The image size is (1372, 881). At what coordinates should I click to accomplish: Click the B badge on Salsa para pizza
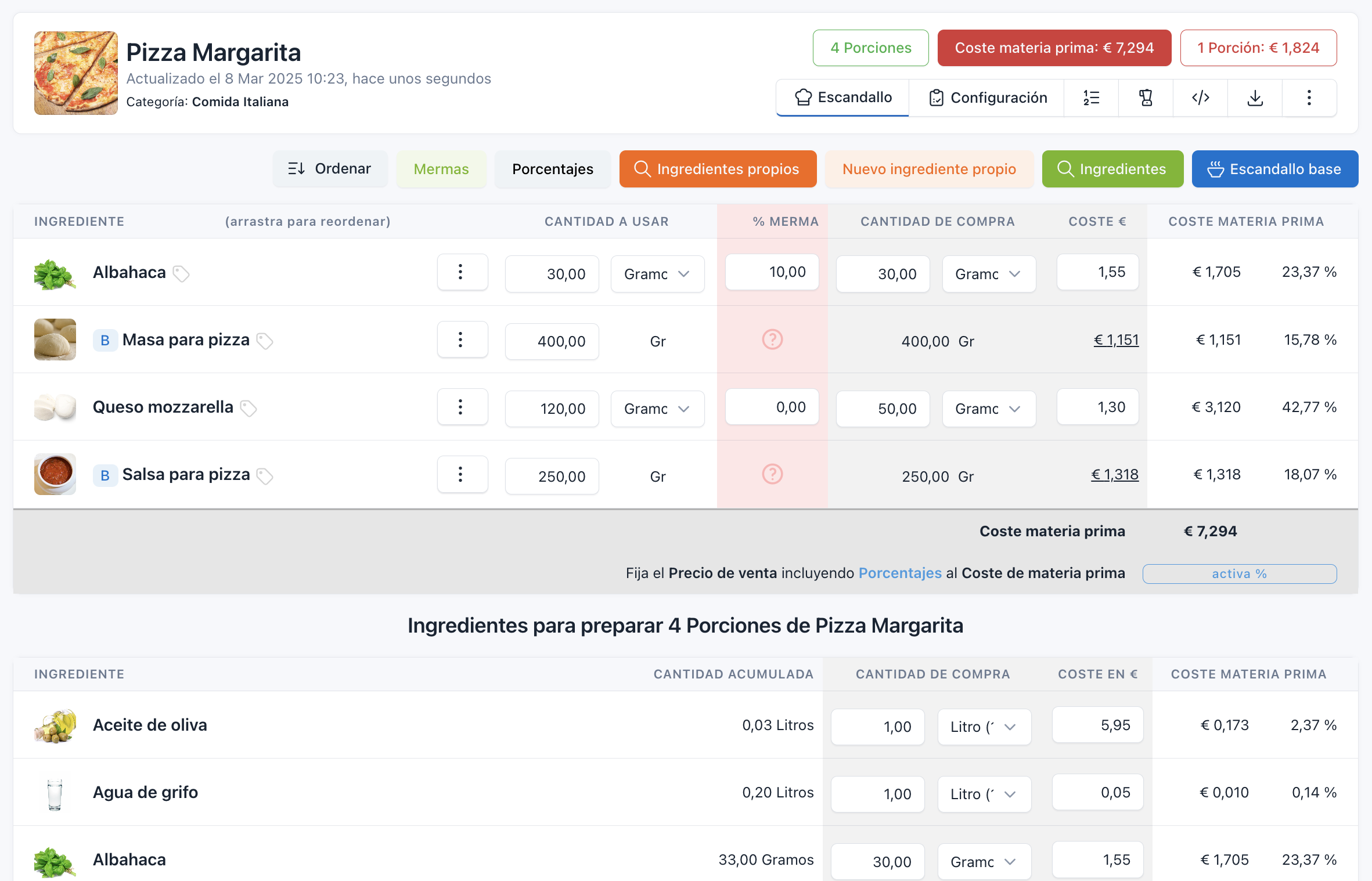tap(105, 475)
